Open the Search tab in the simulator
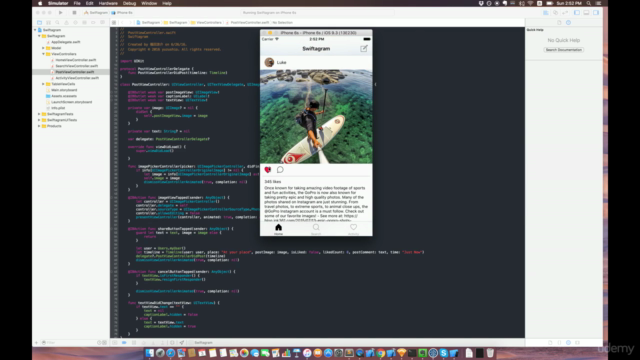 (x=316, y=229)
